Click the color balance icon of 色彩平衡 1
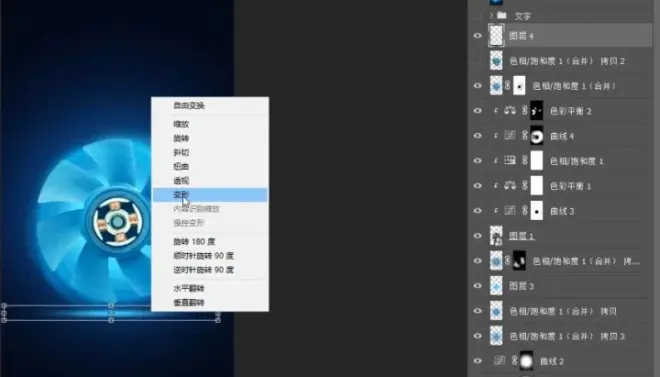The width and height of the screenshot is (660, 377). click(x=510, y=186)
